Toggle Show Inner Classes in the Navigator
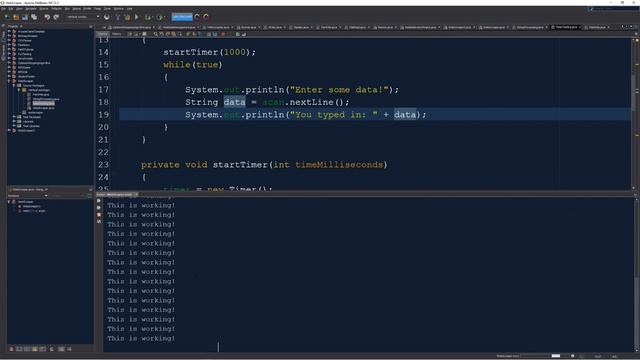This screenshot has height=360, width=640. [x=43, y=349]
